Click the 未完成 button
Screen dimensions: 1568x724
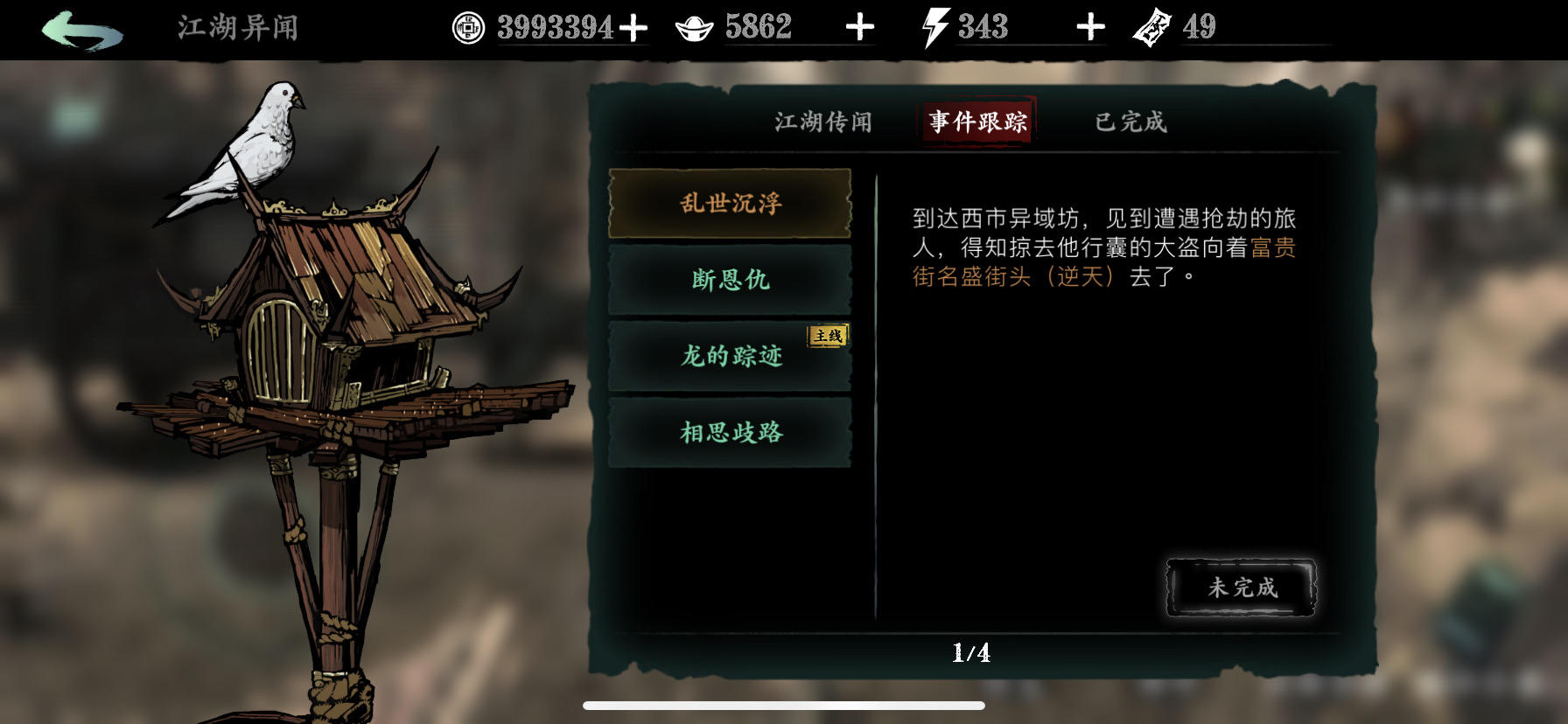point(1242,587)
